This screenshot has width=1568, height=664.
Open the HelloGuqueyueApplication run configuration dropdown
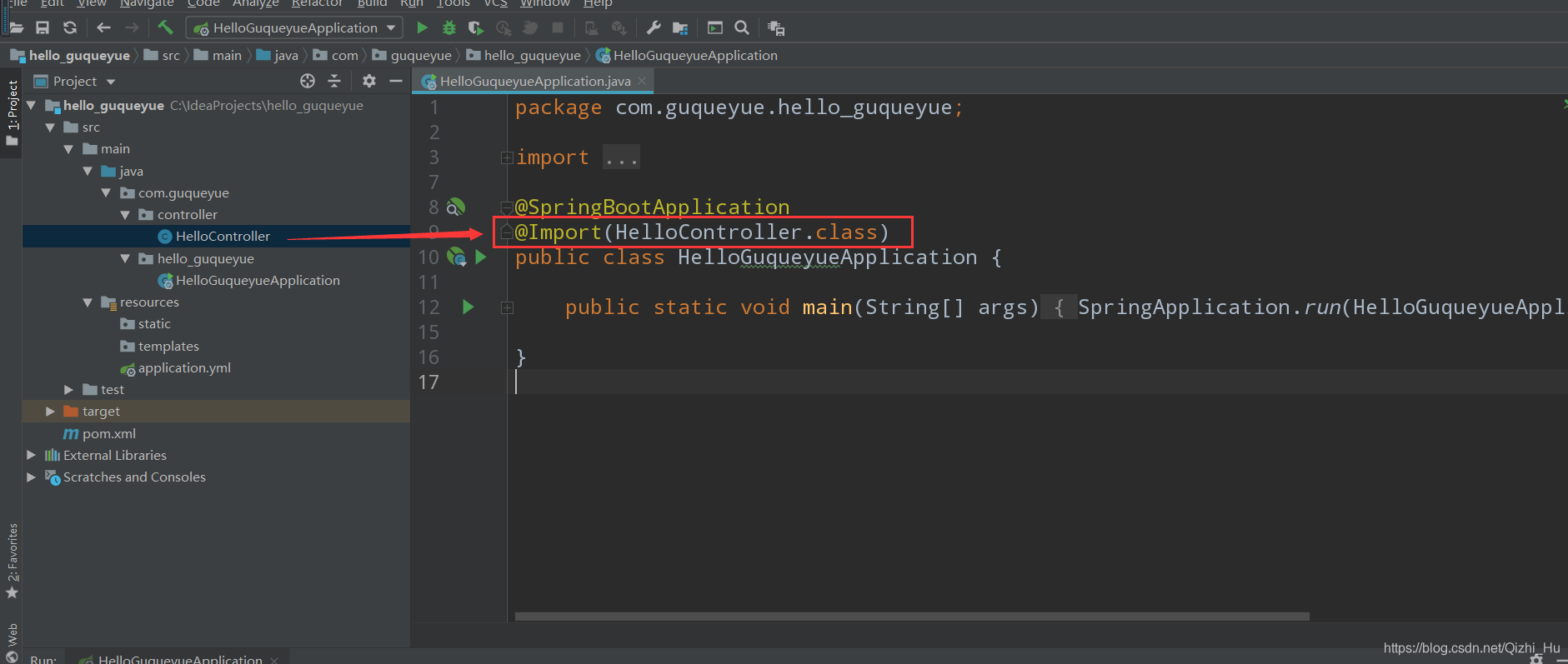[295, 27]
